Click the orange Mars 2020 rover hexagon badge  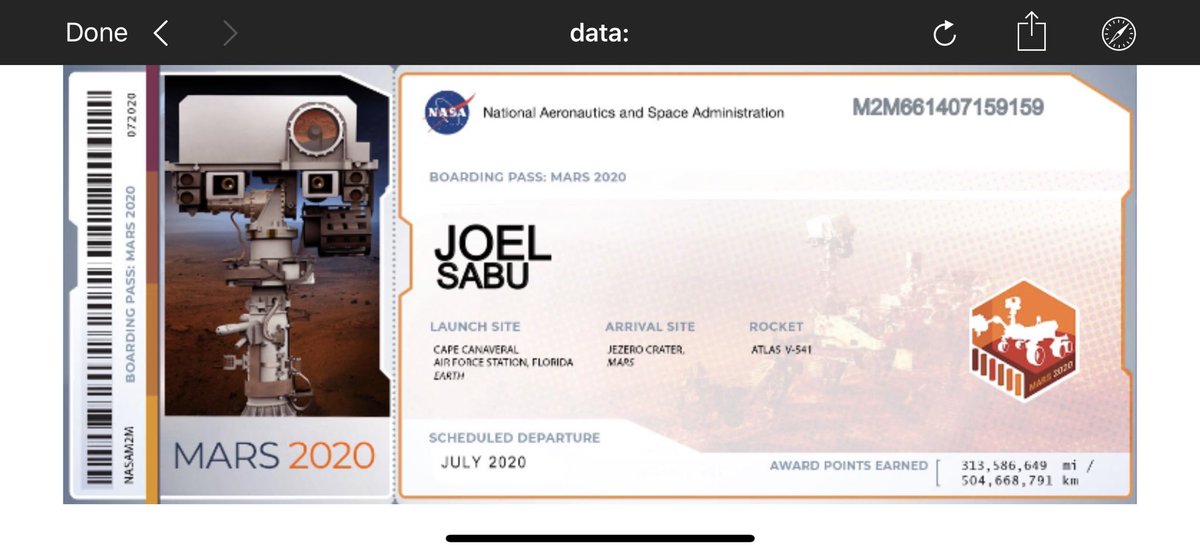click(1023, 341)
